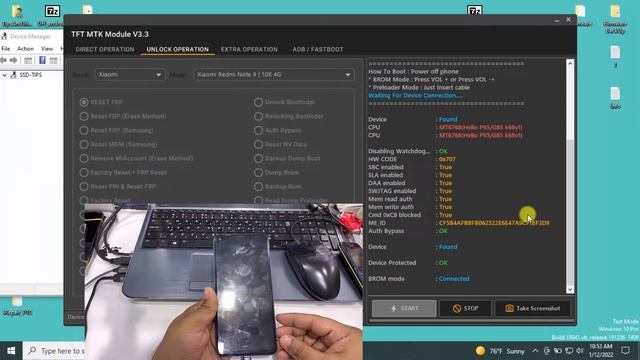Select the Backup Rom option
The image size is (640, 360).
(258, 187)
